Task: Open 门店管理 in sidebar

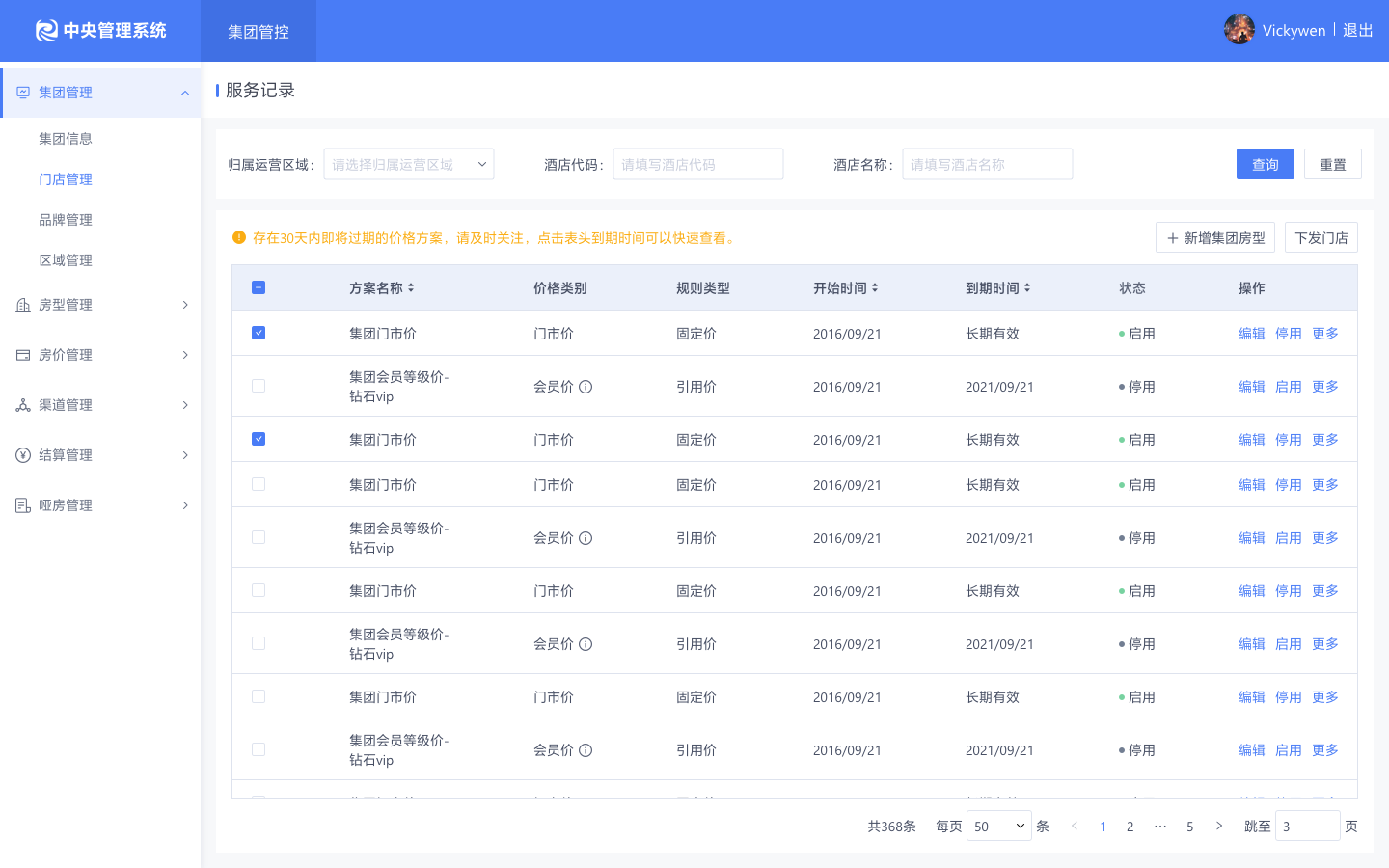Action: 66,179
